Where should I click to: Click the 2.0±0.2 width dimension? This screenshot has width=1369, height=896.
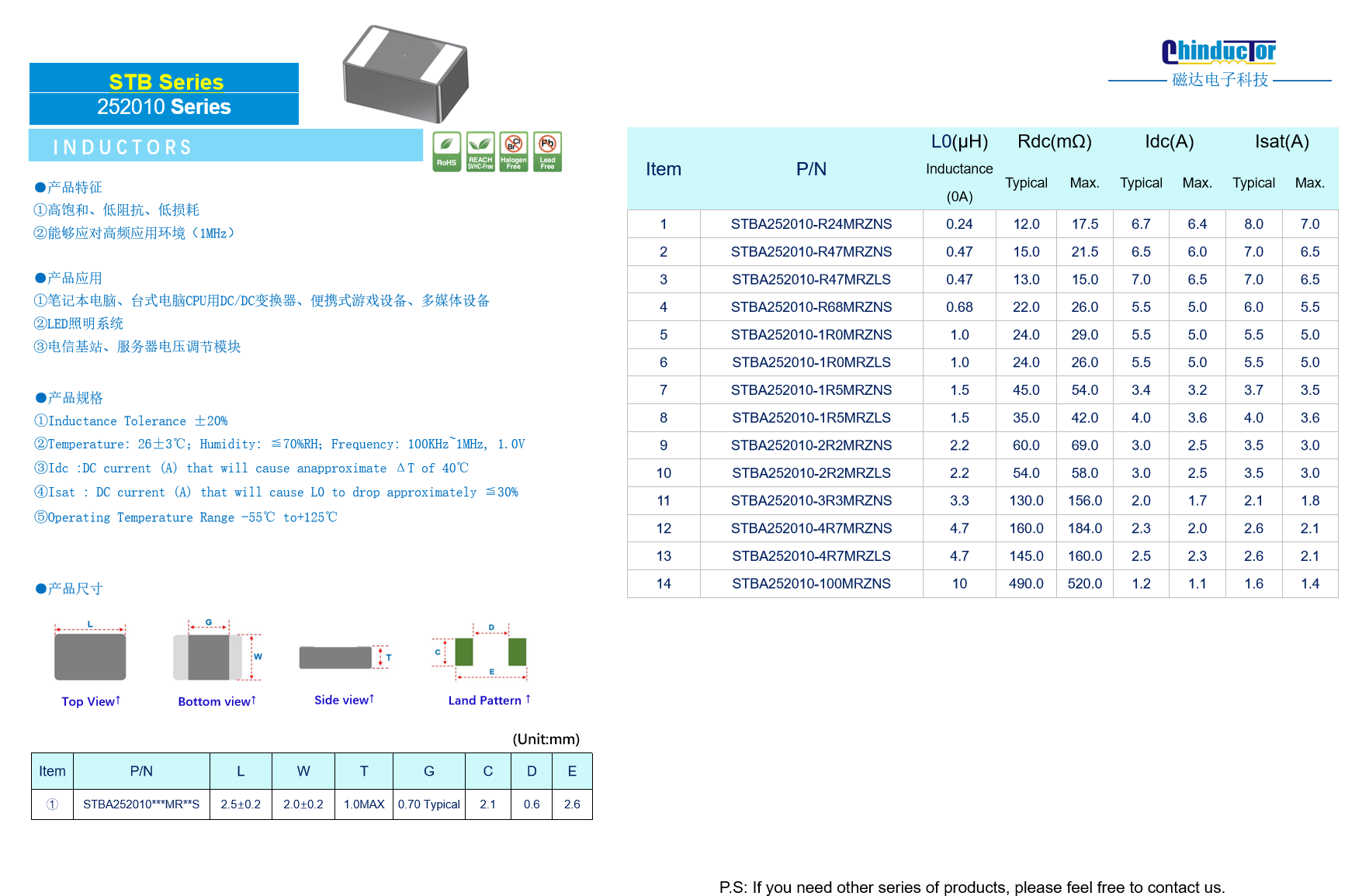[303, 804]
